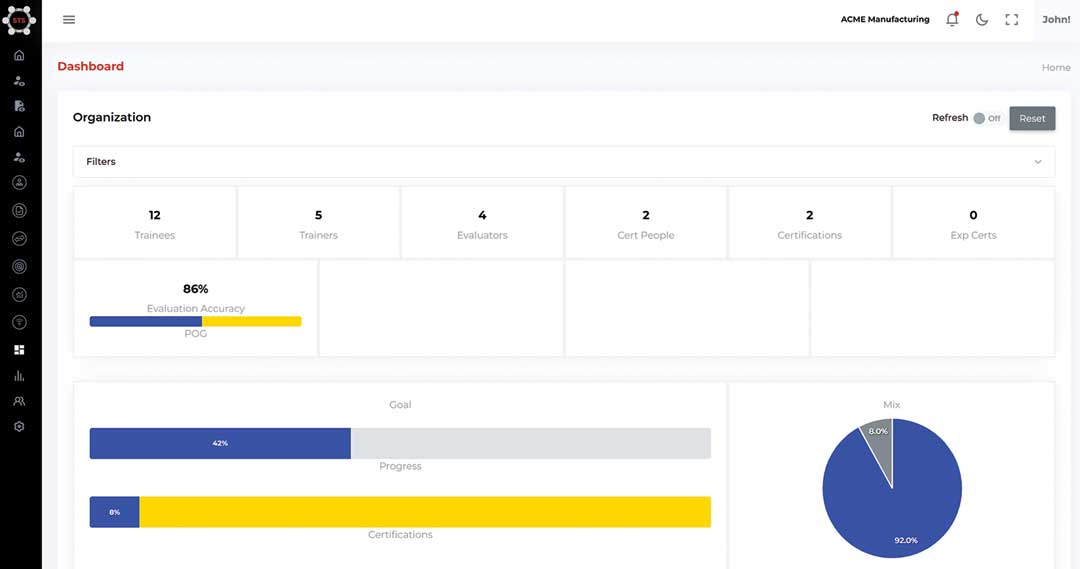The image size is (1080, 569).
Task: Click the 42% Goal Progress bar
Action: 220,443
